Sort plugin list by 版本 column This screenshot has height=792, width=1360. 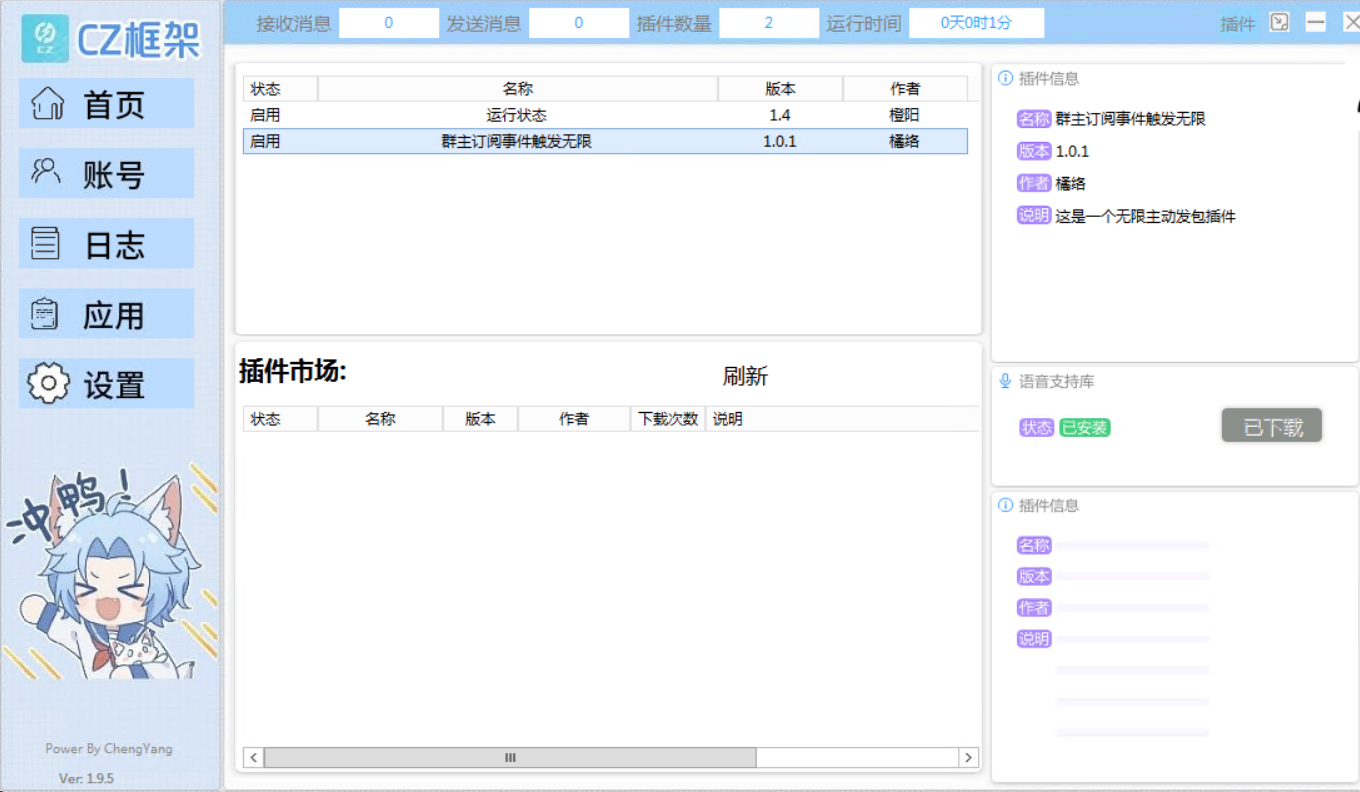pyautogui.click(x=780, y=88)
